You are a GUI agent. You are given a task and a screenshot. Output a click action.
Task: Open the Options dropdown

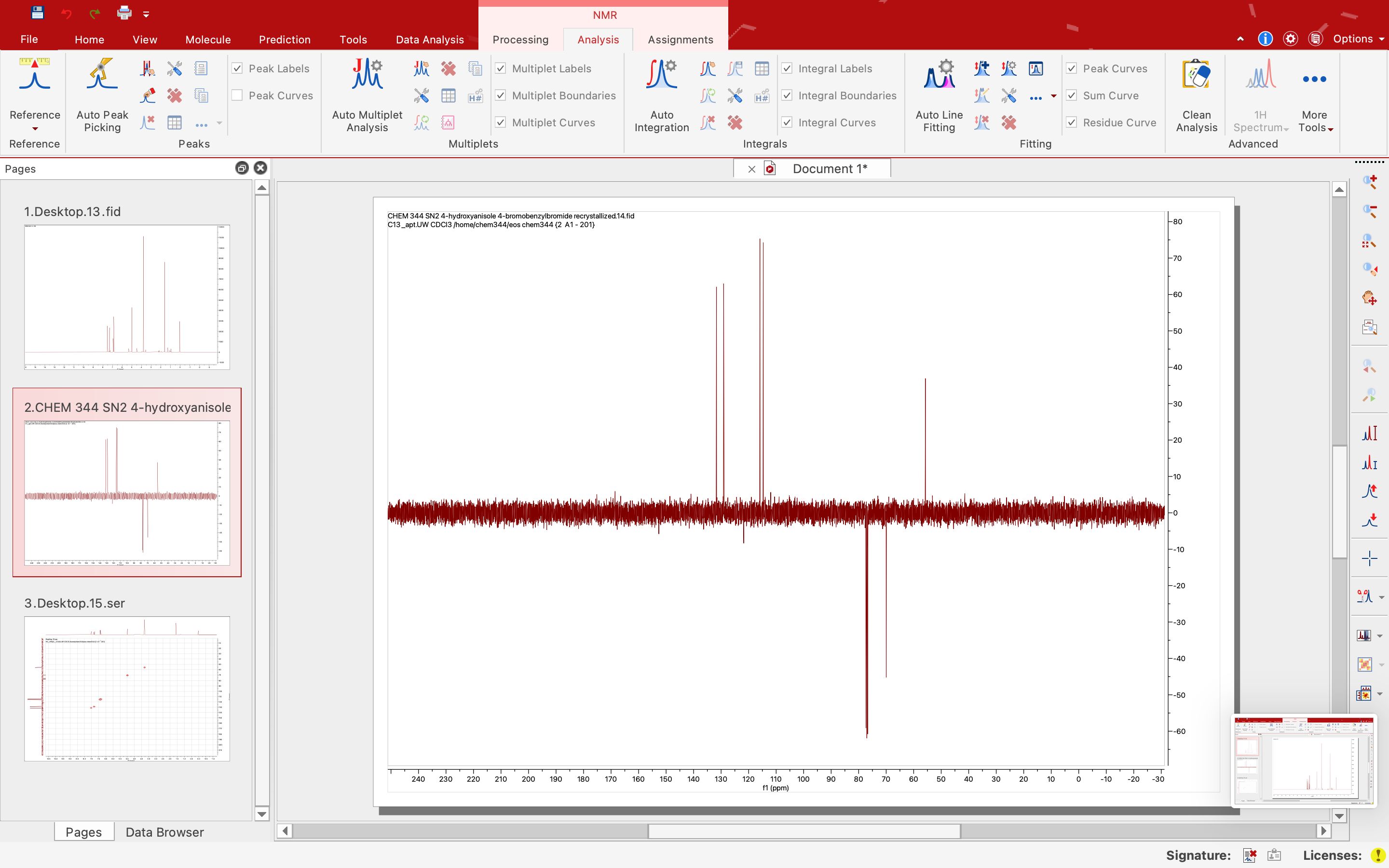point(1358,39)
